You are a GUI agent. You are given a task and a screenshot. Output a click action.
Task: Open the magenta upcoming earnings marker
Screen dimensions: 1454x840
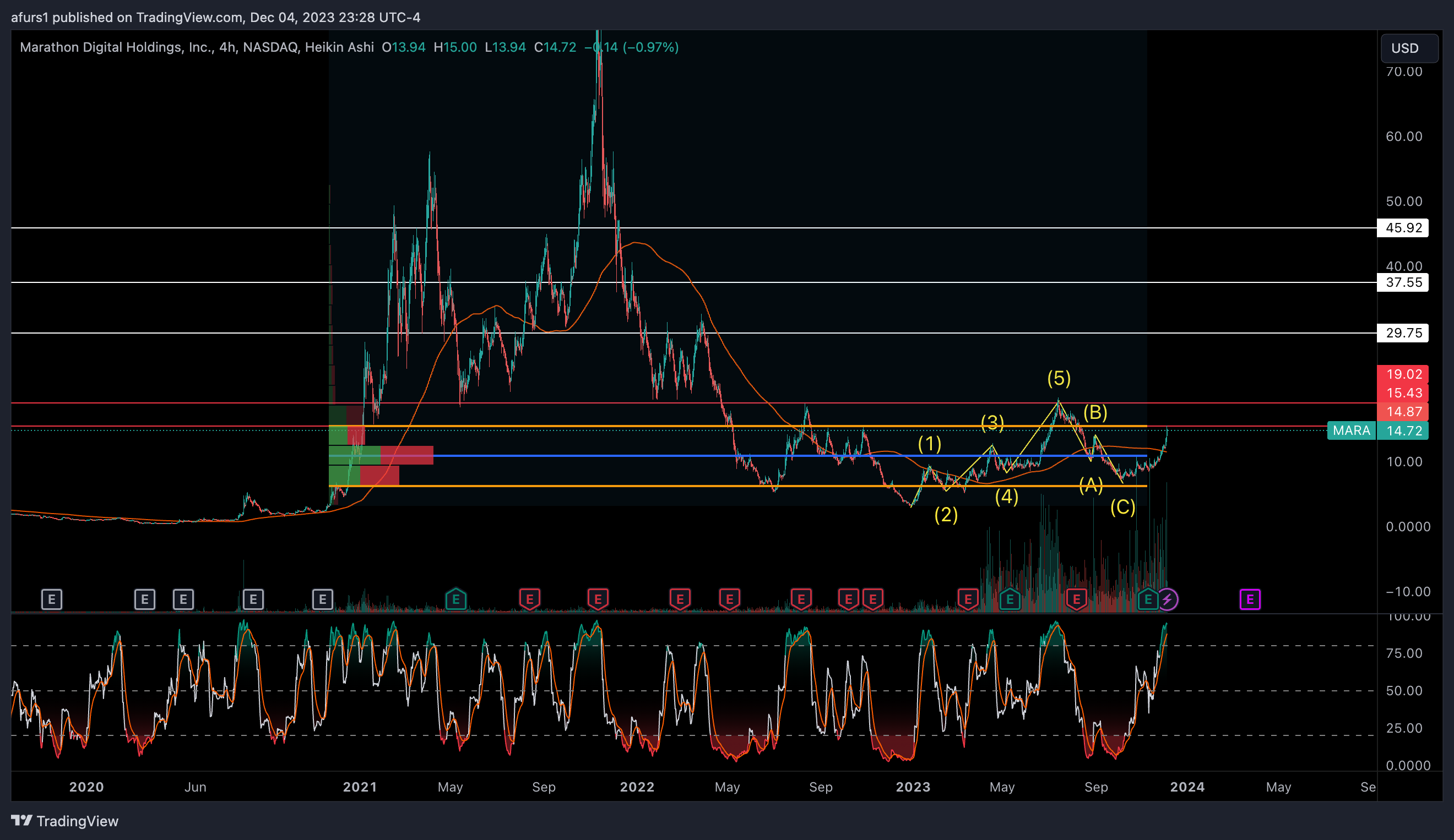coord(1250,599)
